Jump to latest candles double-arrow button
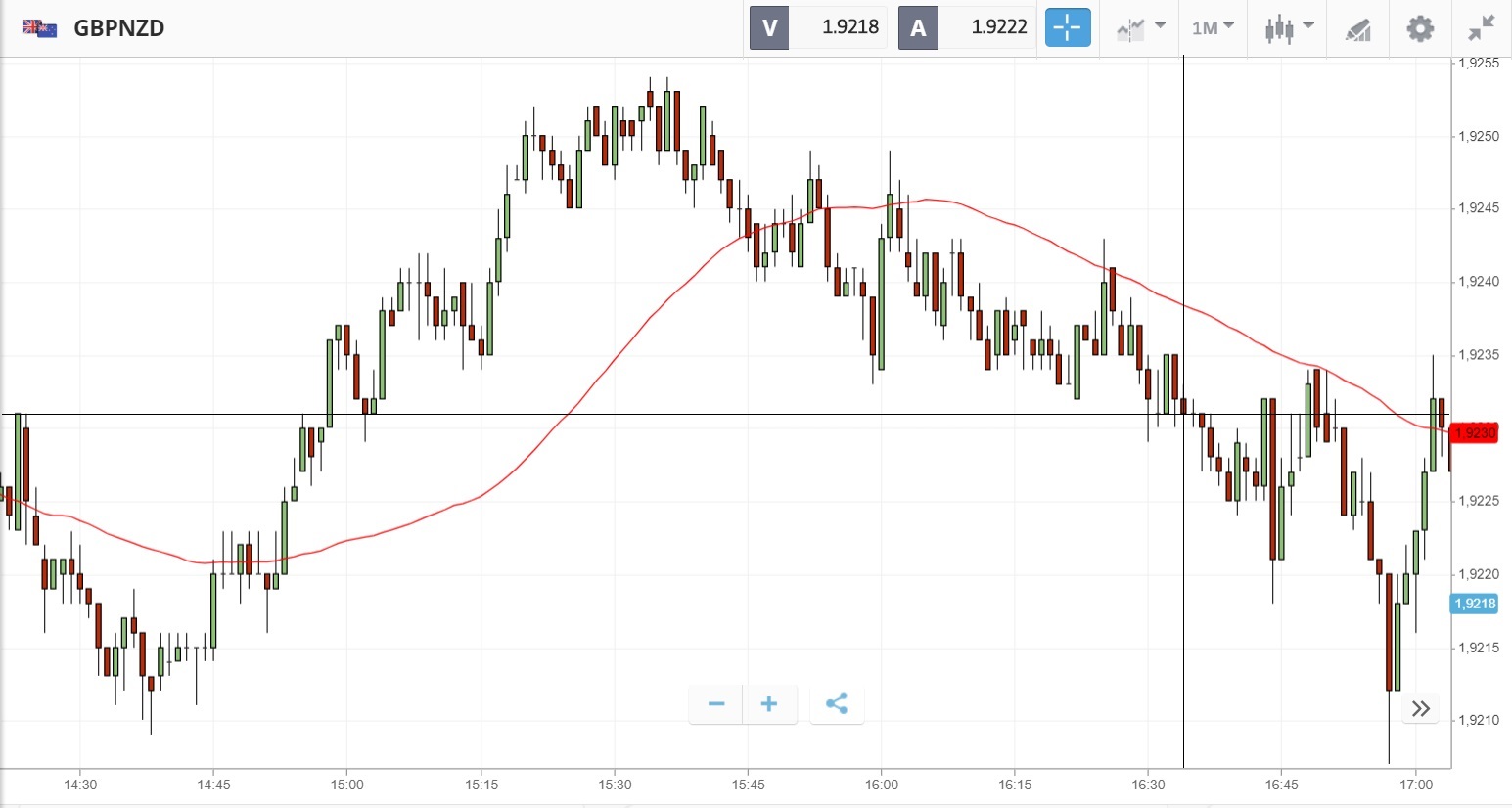The height and width of the screenshot is (808, 1512). 1421,708
